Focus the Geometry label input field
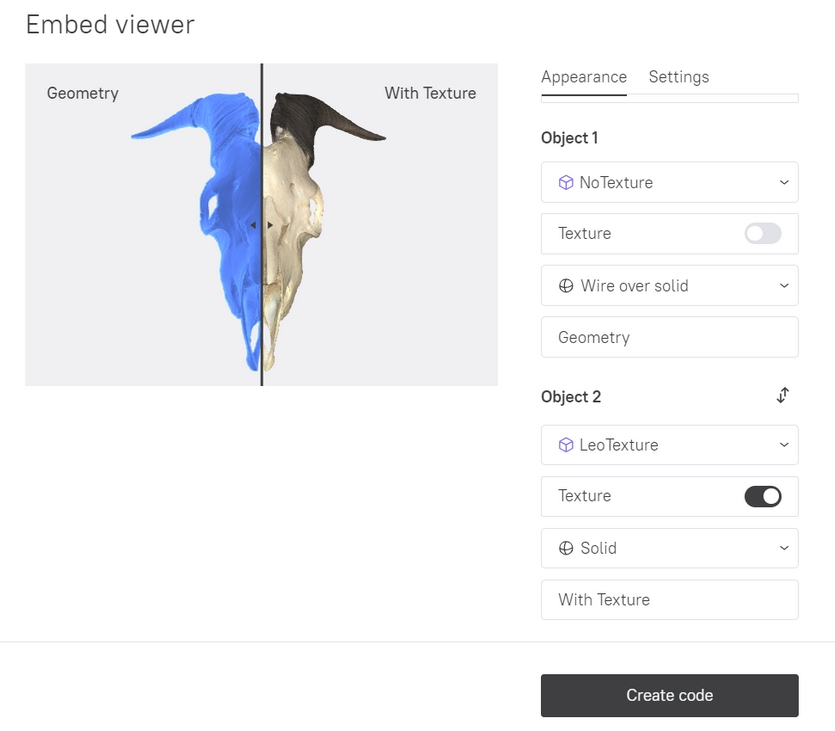 [669, 337]
